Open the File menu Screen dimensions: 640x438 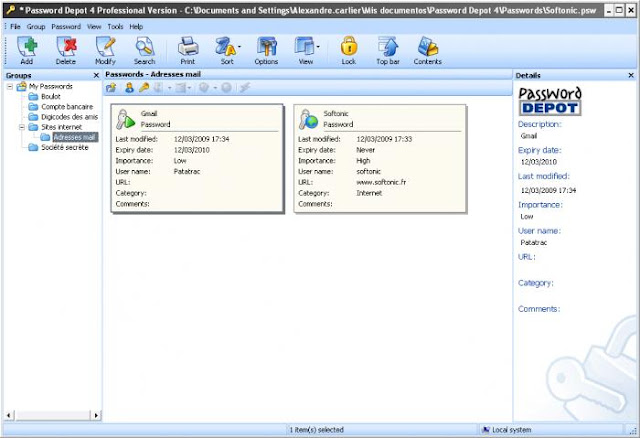coord(16,27)
